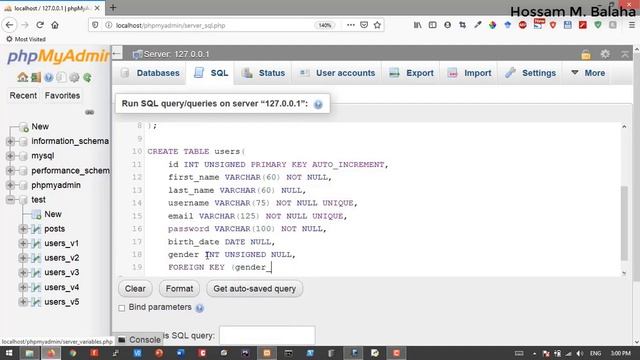Open the Status tab
640x360 pixels.
click(x=263, y=73)
